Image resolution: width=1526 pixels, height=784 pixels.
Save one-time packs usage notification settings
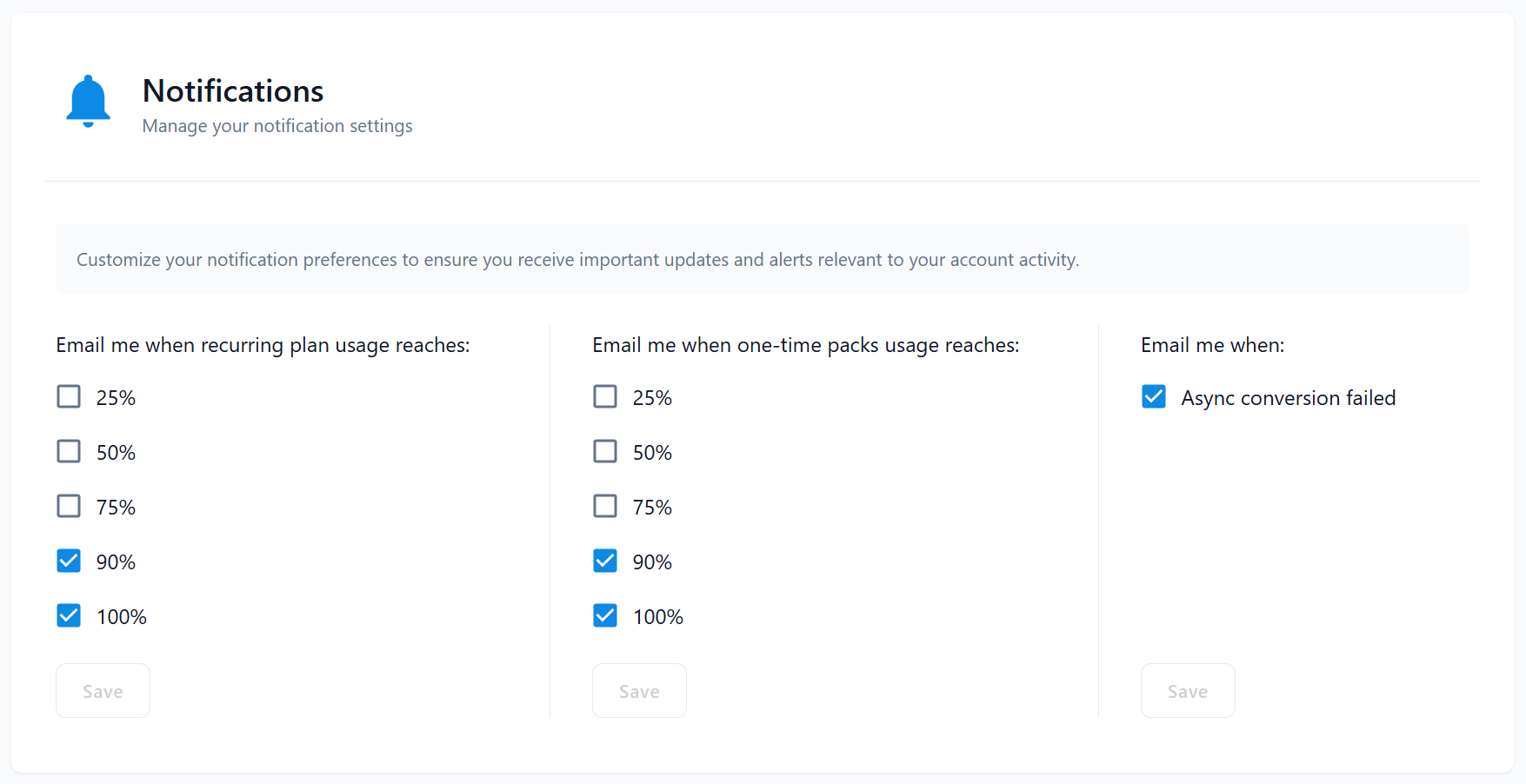point(639,691)
